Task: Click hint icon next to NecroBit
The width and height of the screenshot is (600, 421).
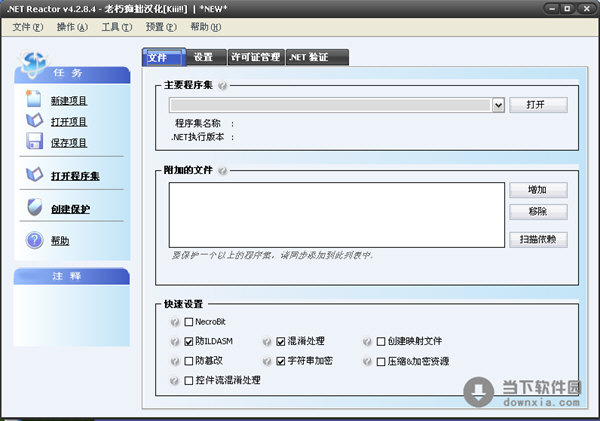Action: [x=174, y=322]
